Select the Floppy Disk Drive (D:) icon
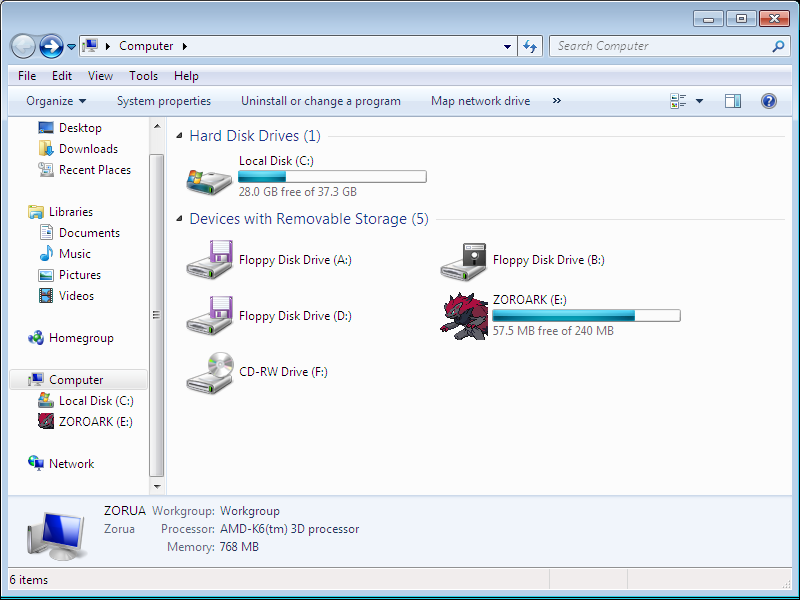The width and height of the screenshot is (800, 600). [210, 316]
